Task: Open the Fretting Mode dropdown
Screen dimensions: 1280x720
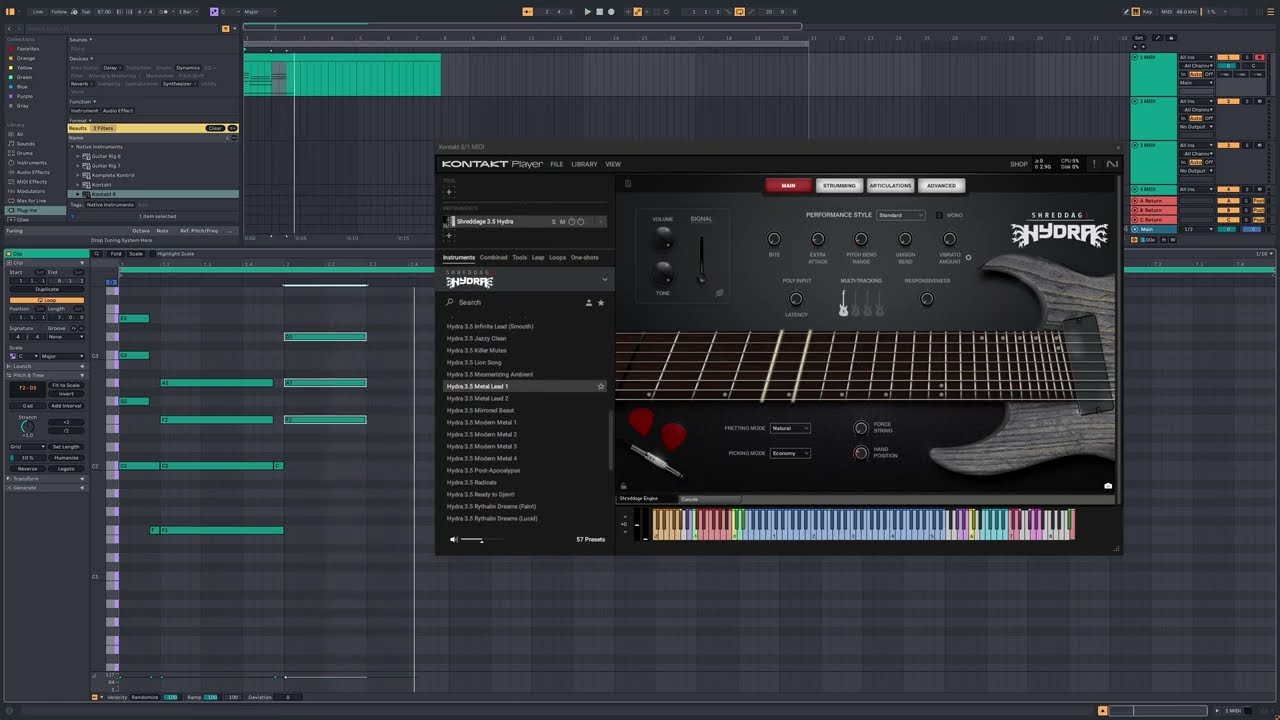Action: (790, 428)
